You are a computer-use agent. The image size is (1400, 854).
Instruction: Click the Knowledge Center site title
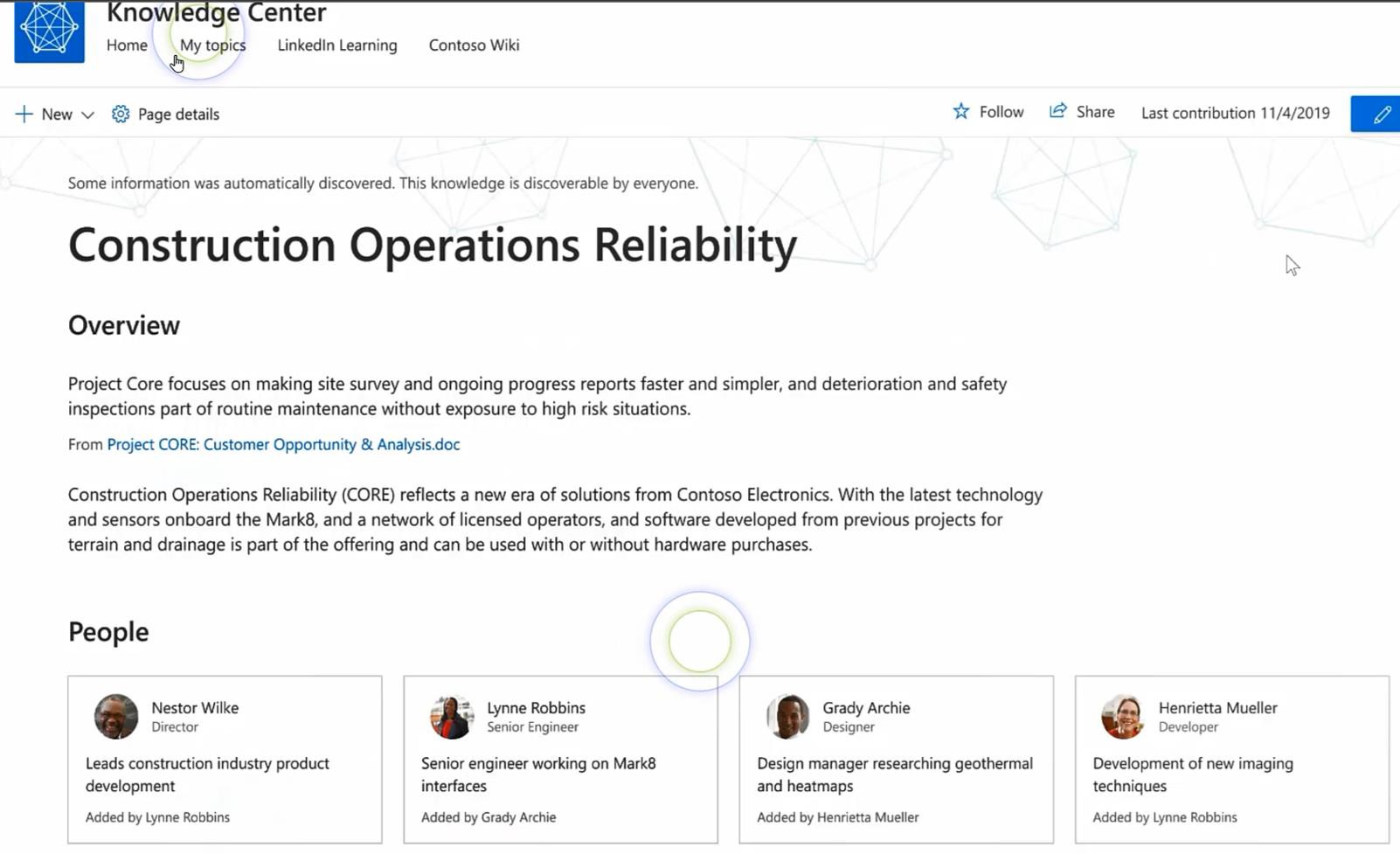click(216, 12)
